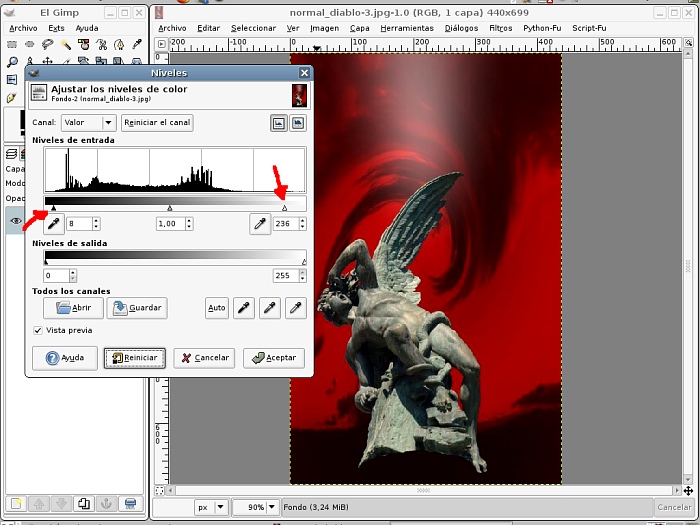700x525 pixels.
Task: Pick black point for all channels
Action: click(x=244, y=308)
